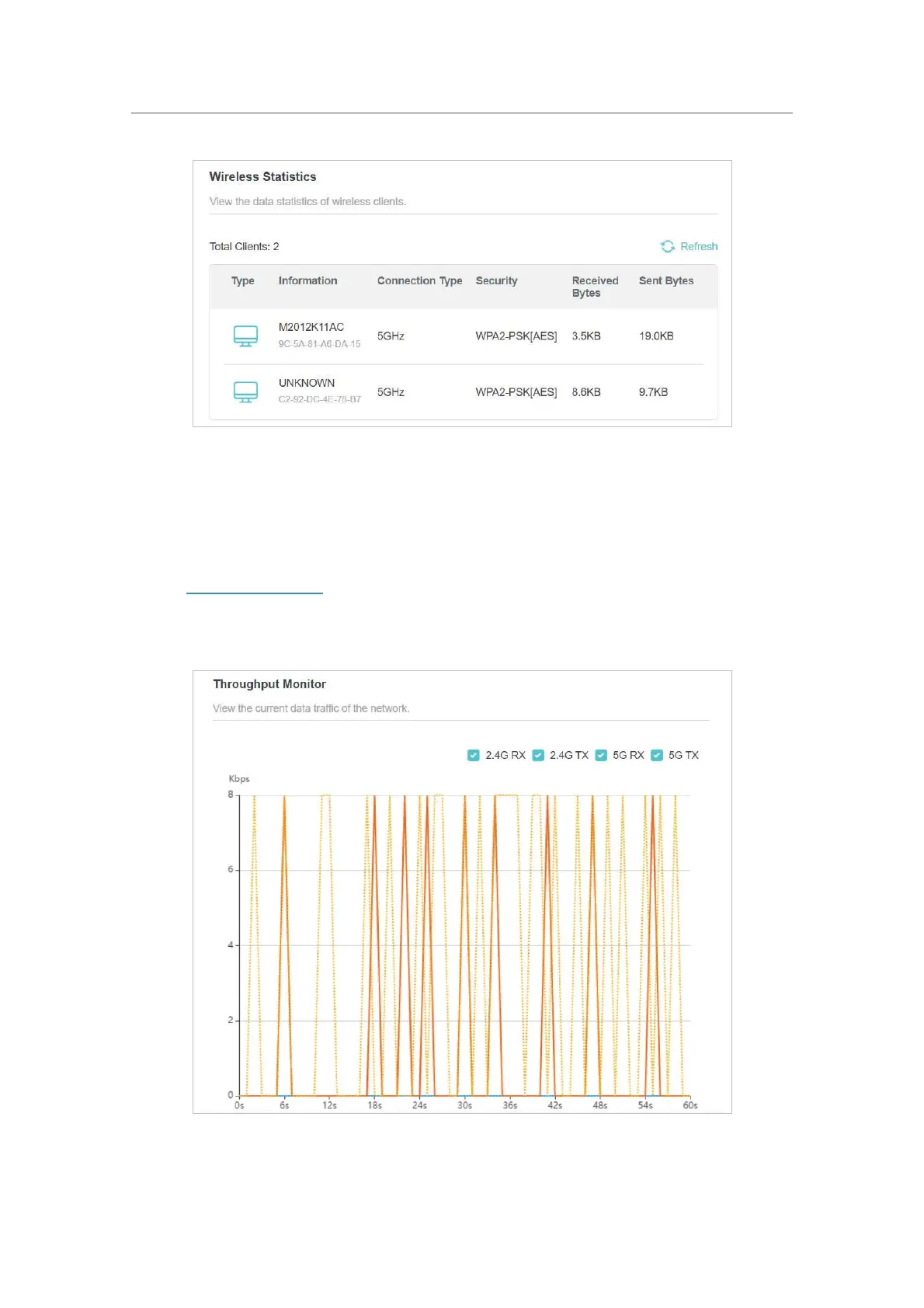
Task: Click the M2012K11AC device monitor icon
Action: point(245,336)
